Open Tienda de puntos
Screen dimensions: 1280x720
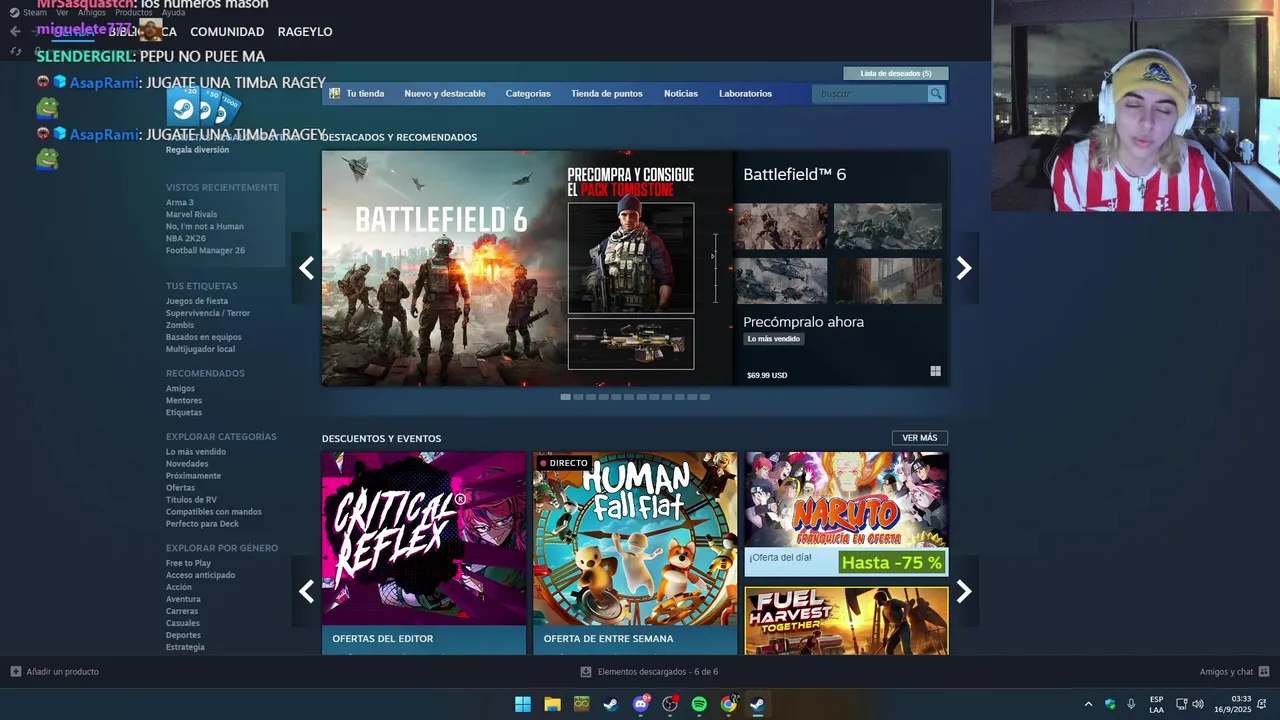click(x=607, y=94)
